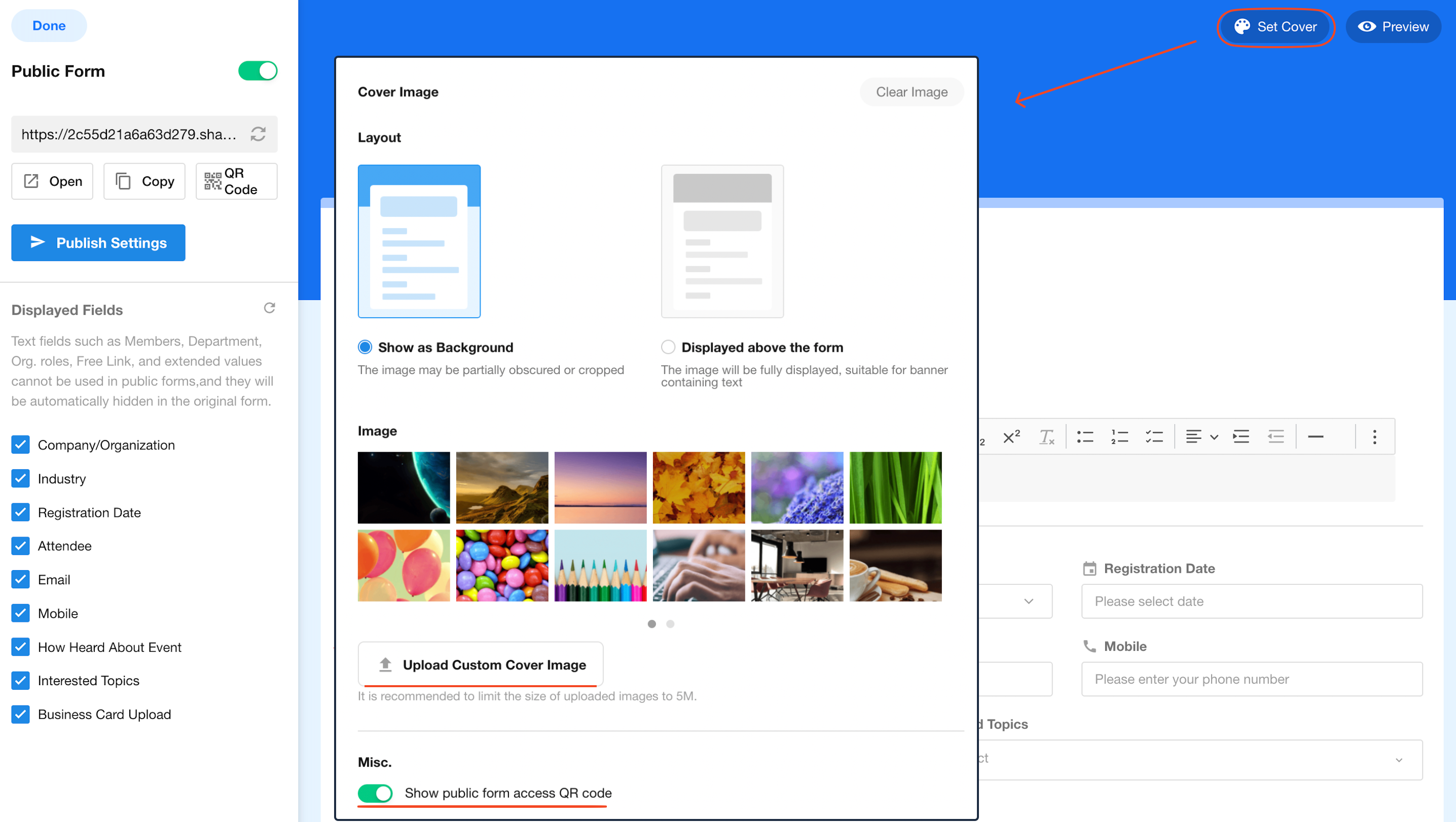The image size is (1456, 822).
Task: Choose the colorful candy cover image
Action: click(502, 565)
